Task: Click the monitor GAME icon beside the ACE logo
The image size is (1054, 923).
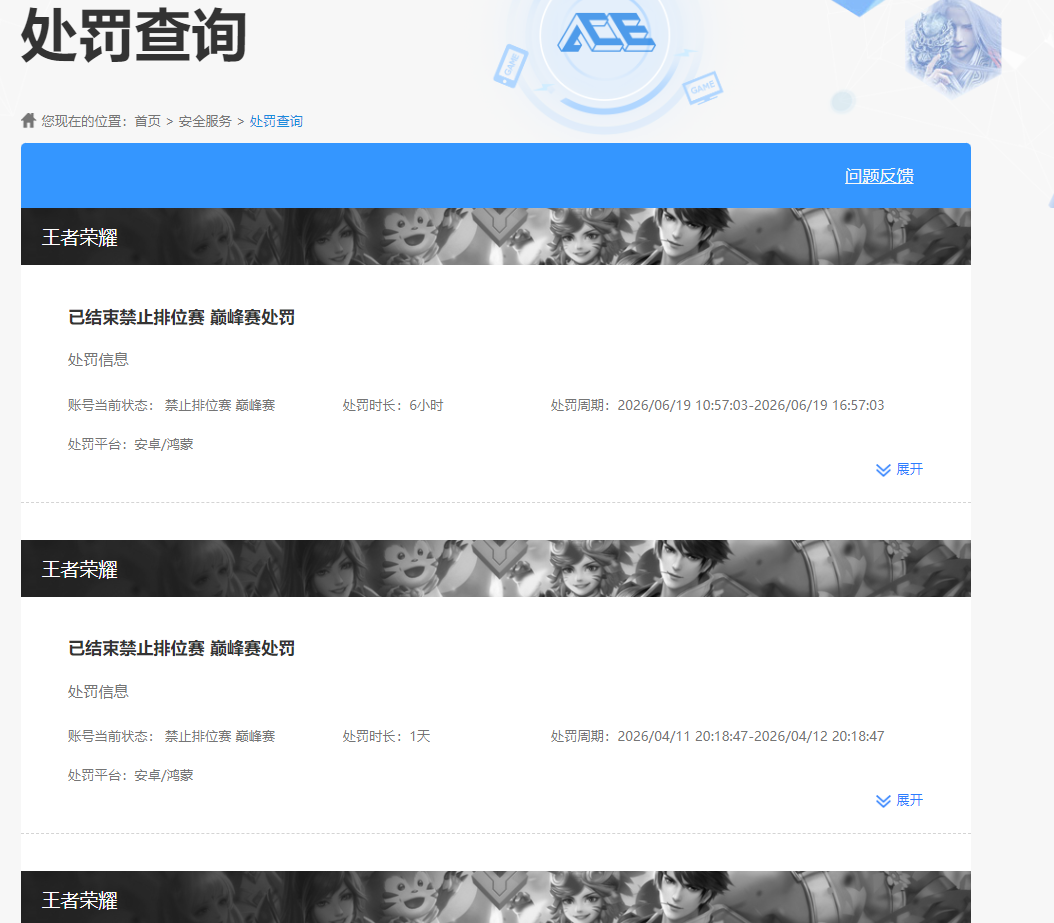Action: (703, 88)
